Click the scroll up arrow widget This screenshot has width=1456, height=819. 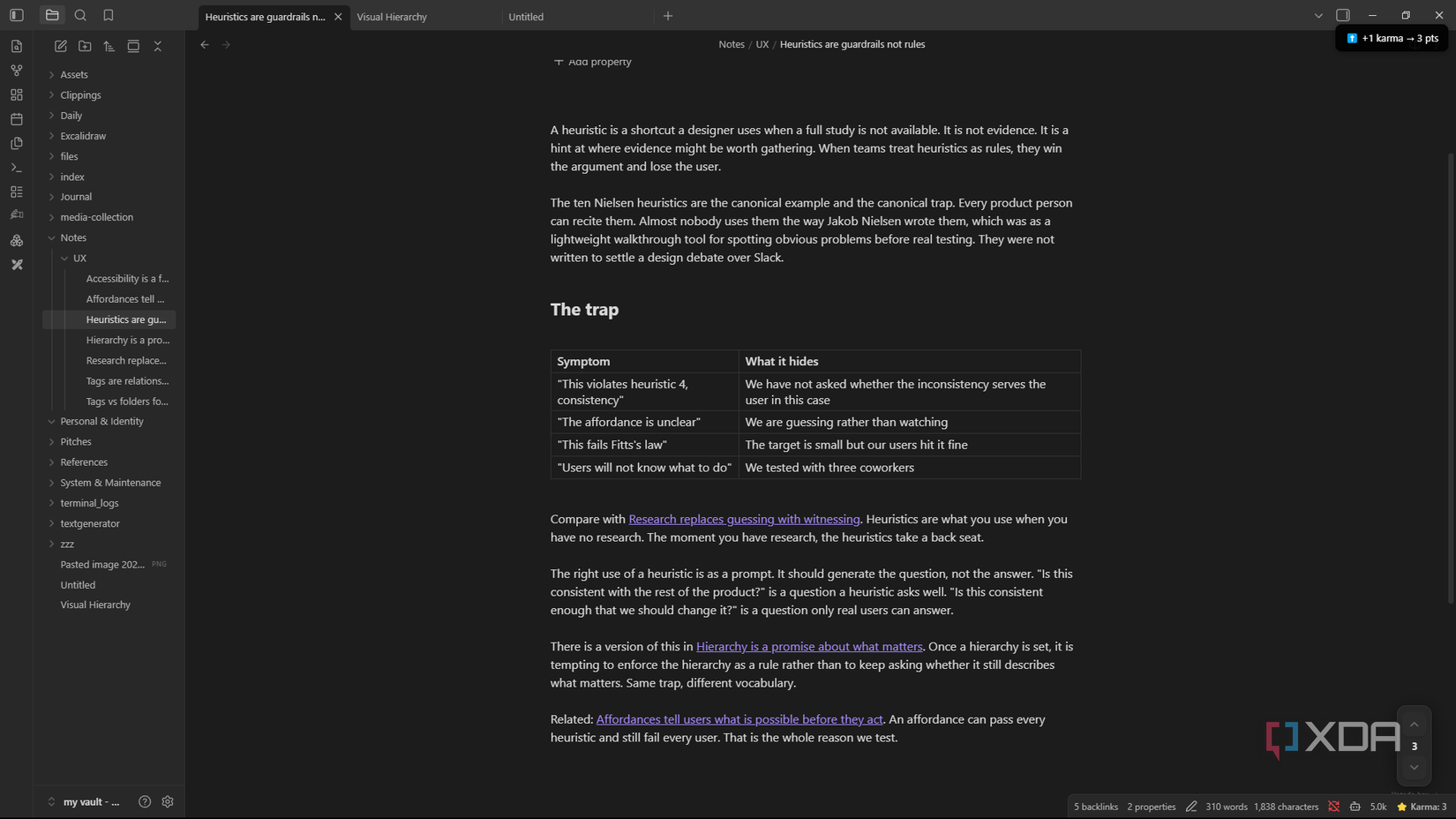point(1414,724)
